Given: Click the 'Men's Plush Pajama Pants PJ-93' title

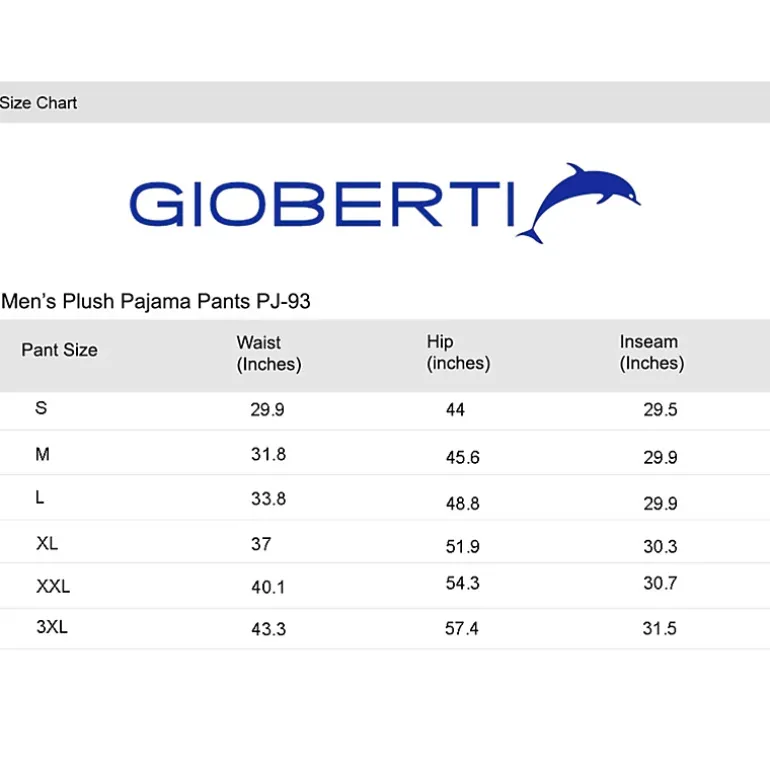Looking at the screenshot, I should tap(156, 301).
